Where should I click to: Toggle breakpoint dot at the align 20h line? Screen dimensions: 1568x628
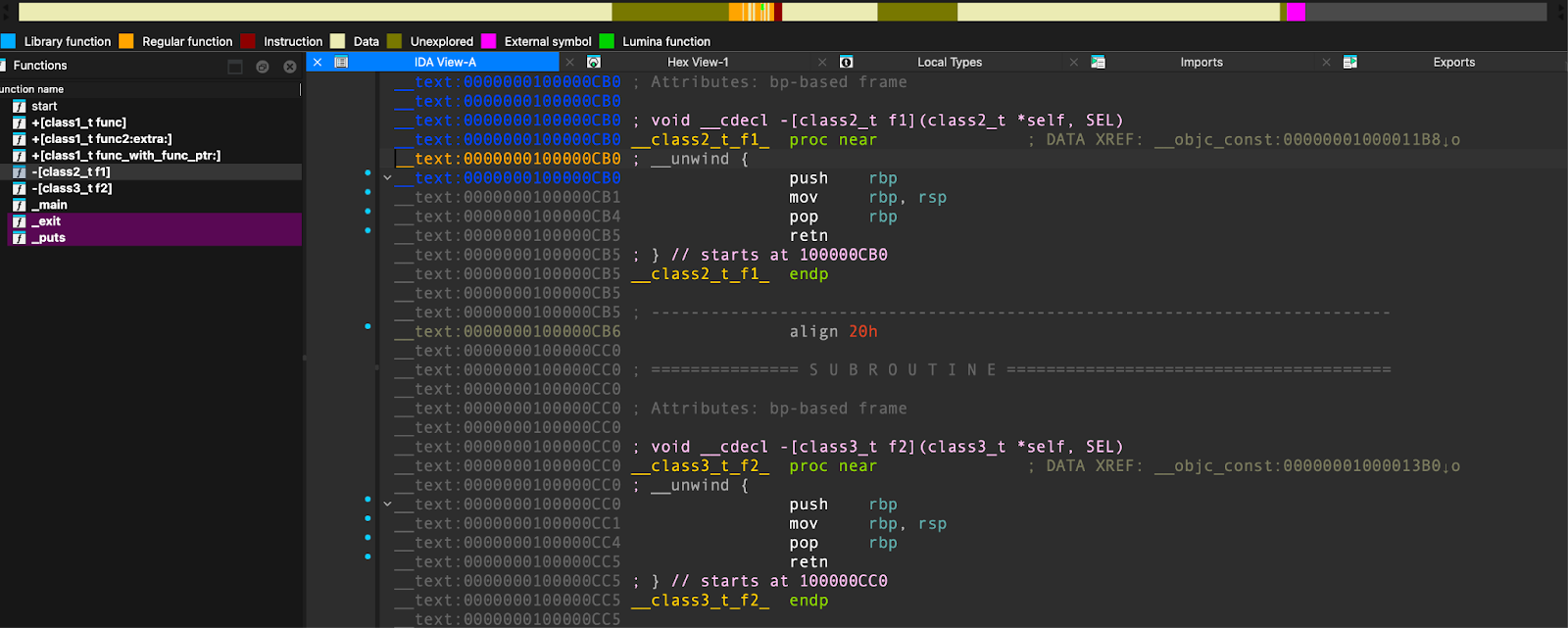(367, 326)
